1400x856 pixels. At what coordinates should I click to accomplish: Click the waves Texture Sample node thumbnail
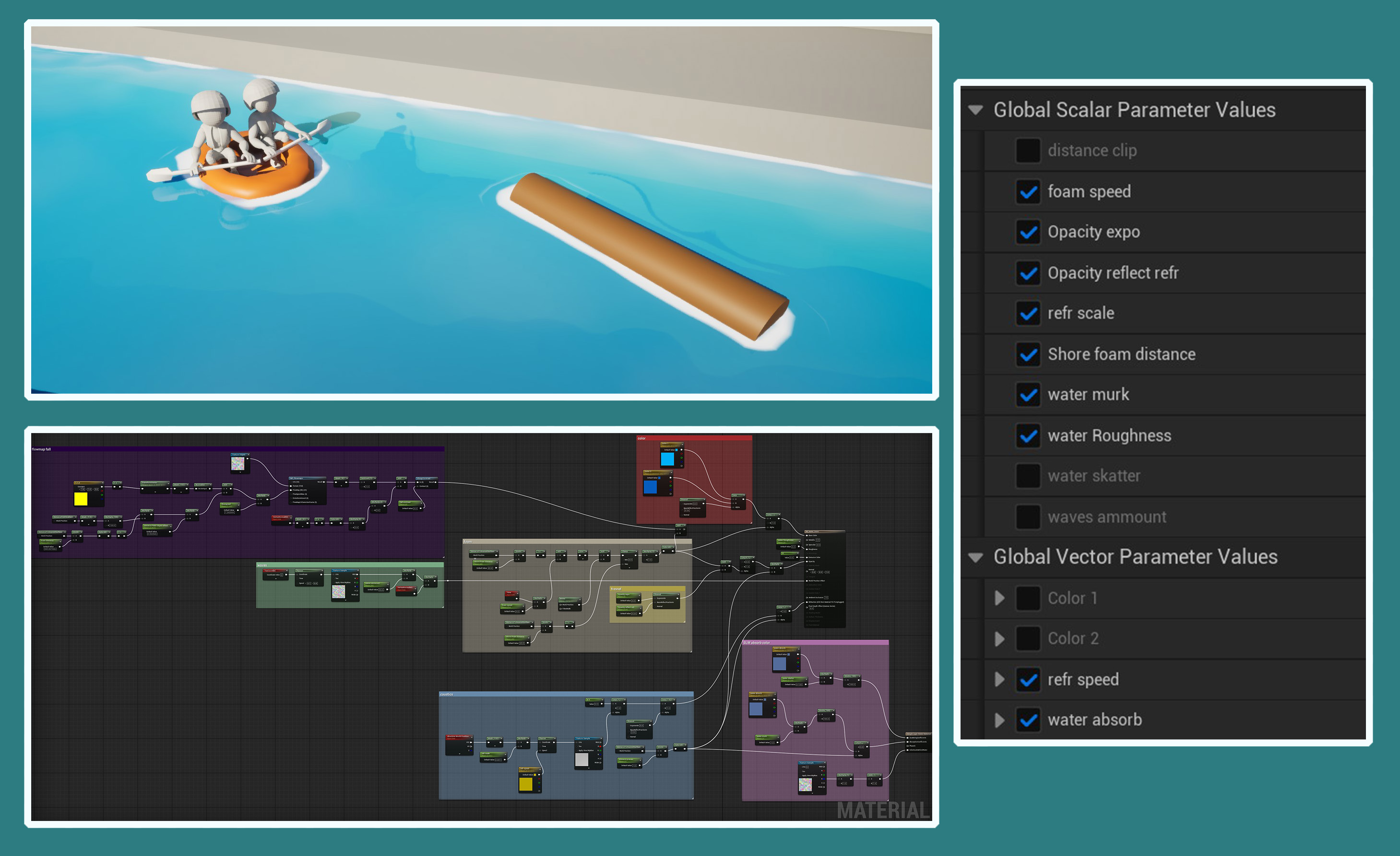point(339,591)
